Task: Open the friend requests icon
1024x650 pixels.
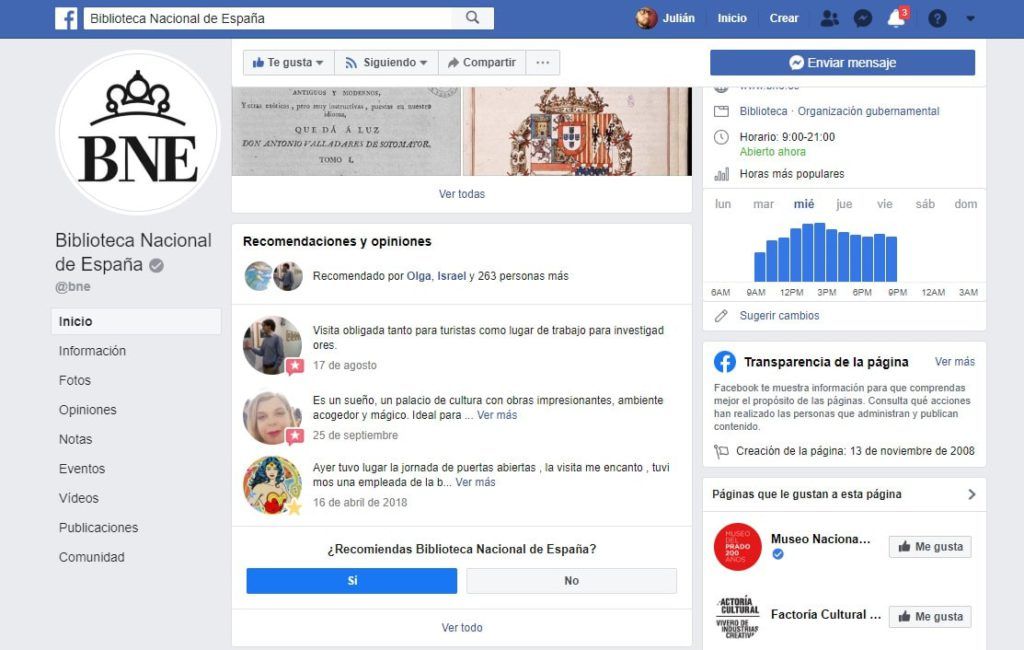Action: 829,18
